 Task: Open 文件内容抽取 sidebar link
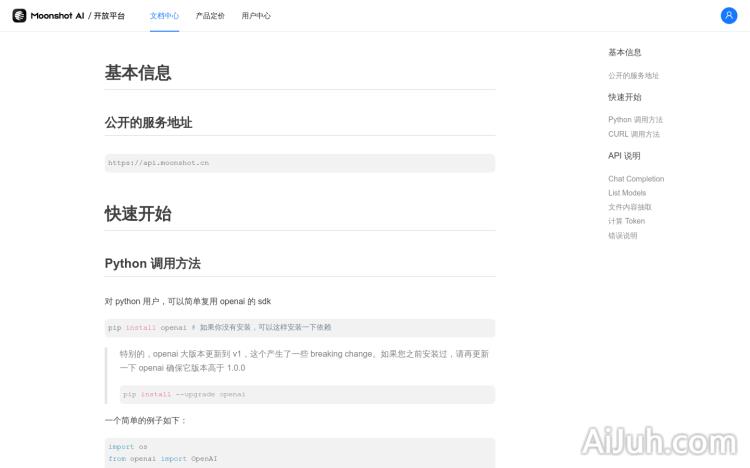pyautogui.click(x=629, y=207)
